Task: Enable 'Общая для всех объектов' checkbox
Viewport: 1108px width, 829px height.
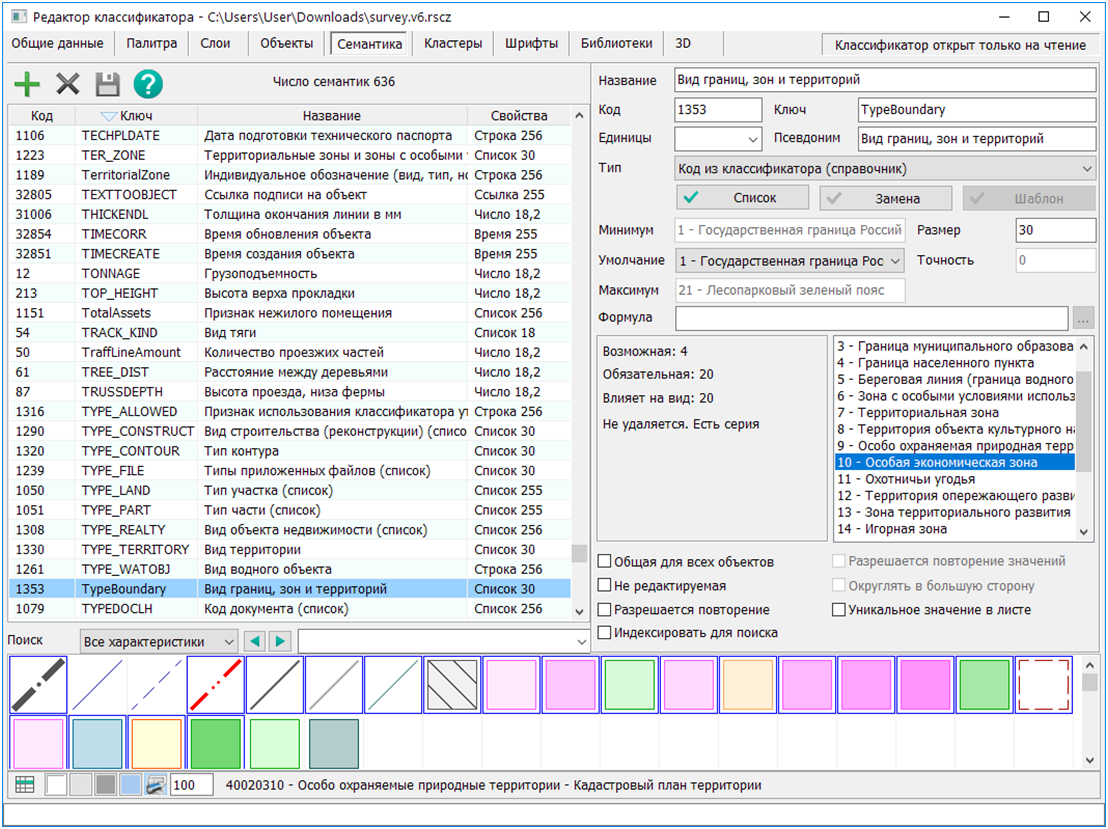Action: tap(604, 562)
